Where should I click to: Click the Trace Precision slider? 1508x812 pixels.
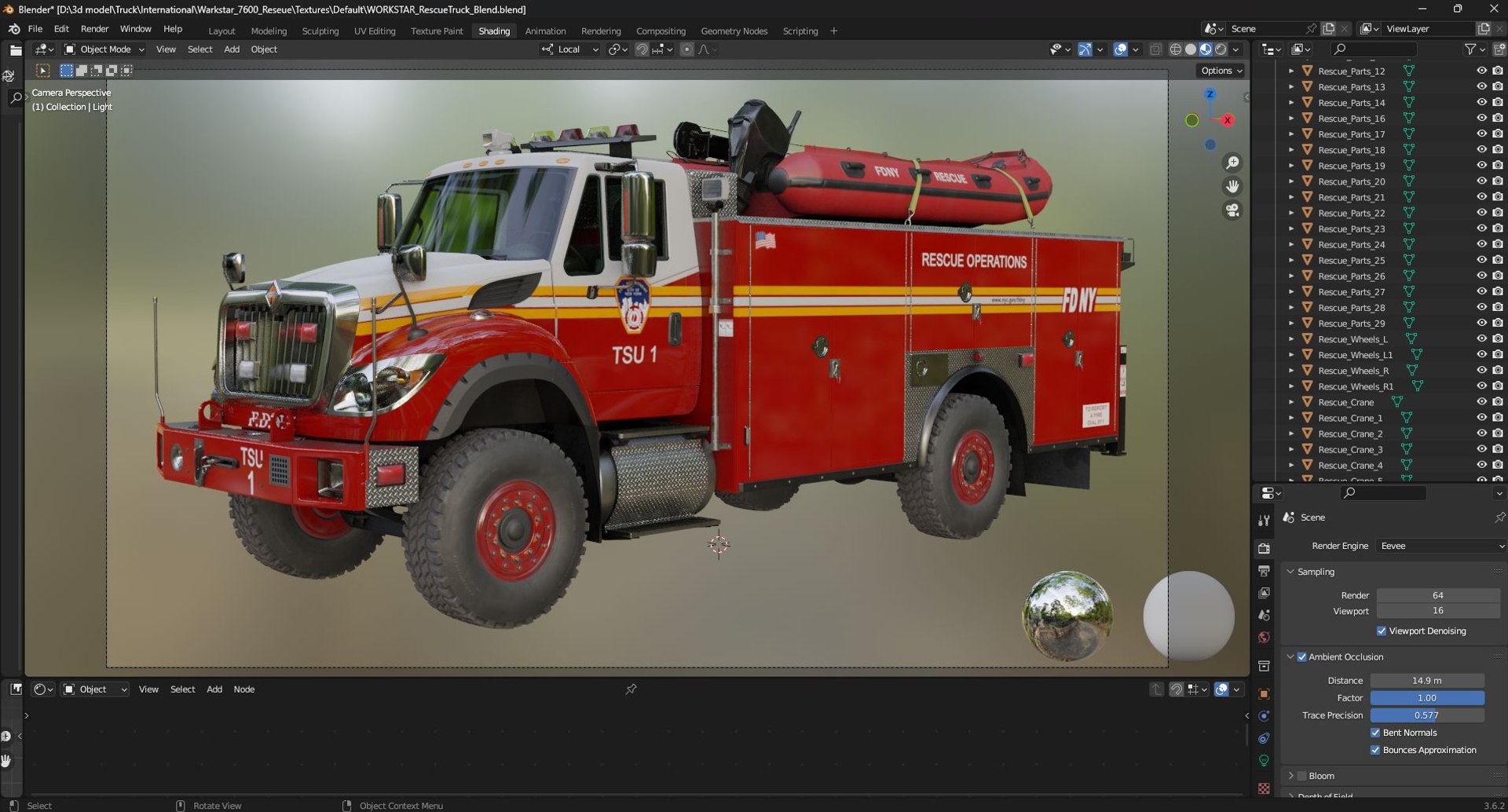click(1427, 715)
